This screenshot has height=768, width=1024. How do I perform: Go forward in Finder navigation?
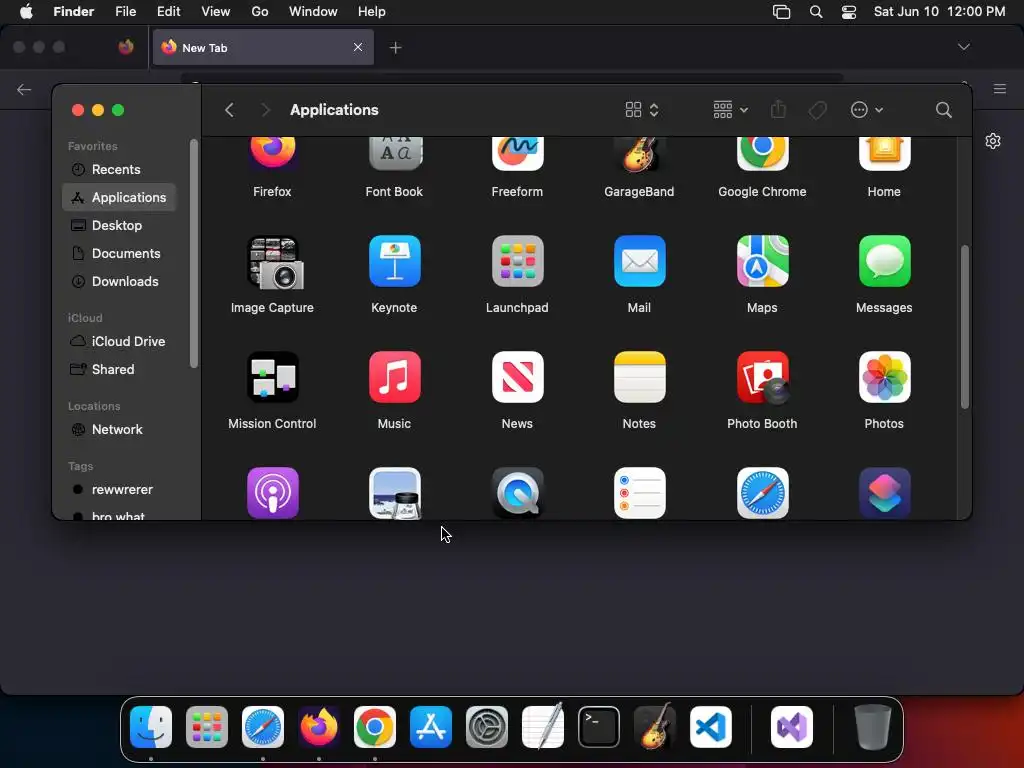tap(265, 110)
